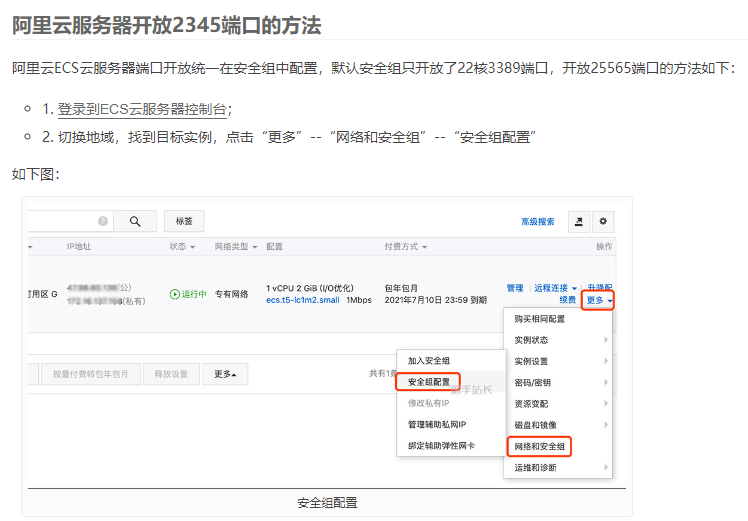Expand the 运维和诊断 submenu
748x521 pixels.
[558, 468]
